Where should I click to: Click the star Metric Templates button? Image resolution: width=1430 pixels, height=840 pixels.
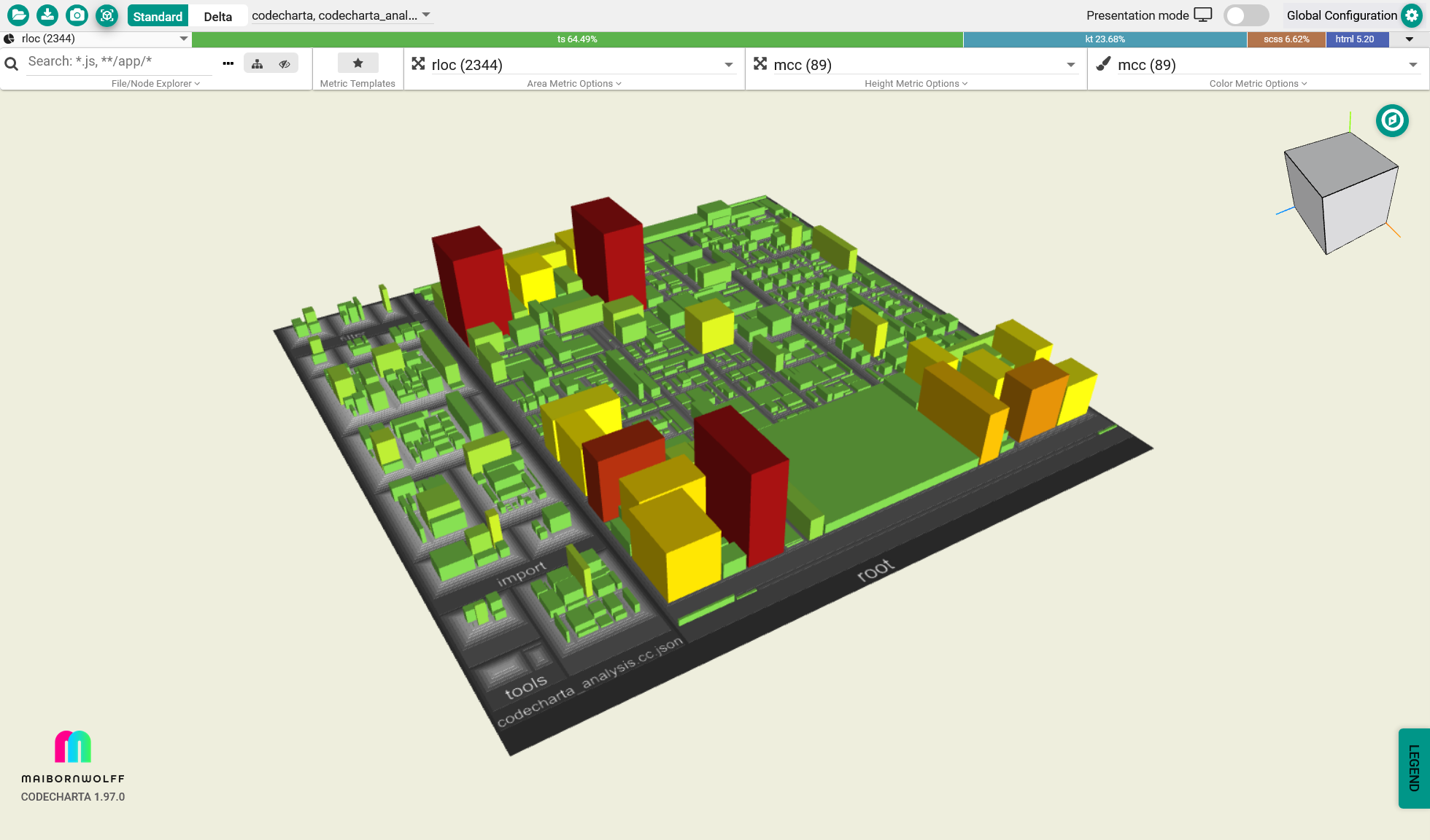click(x=357, y=63)
